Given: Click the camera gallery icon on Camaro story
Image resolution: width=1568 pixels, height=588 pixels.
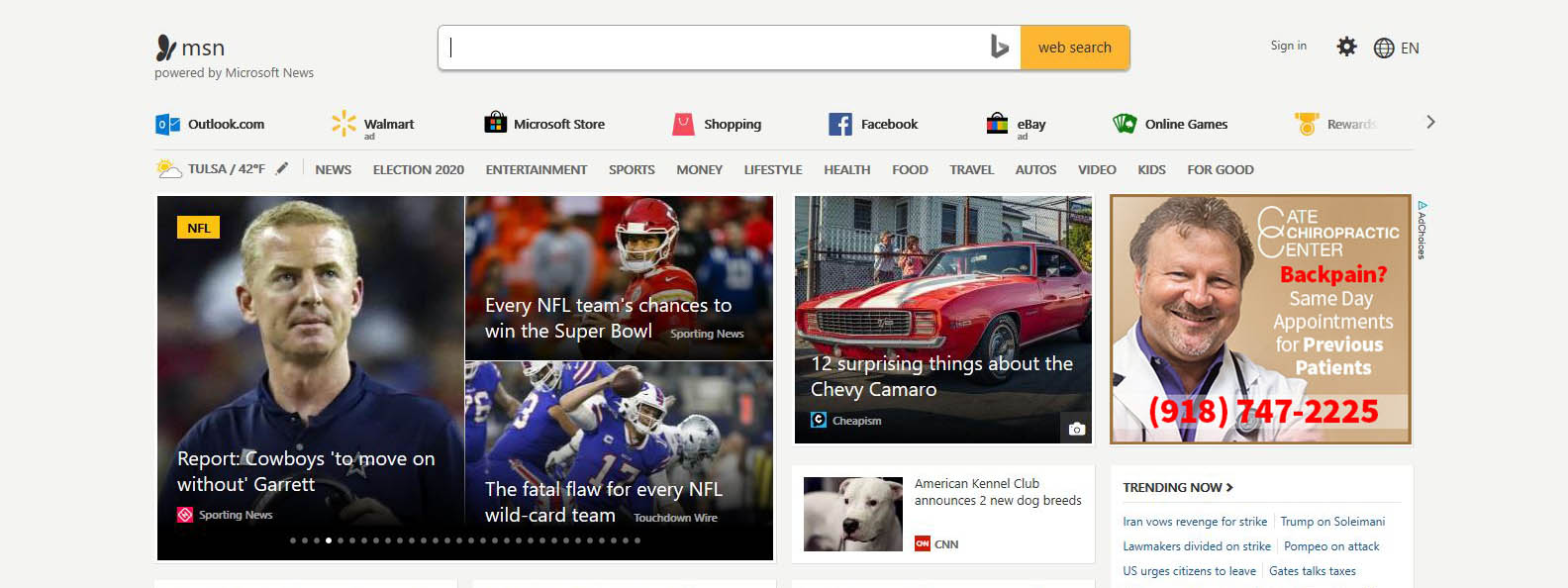Looking at the screenshot, I should click(1077, 429).
